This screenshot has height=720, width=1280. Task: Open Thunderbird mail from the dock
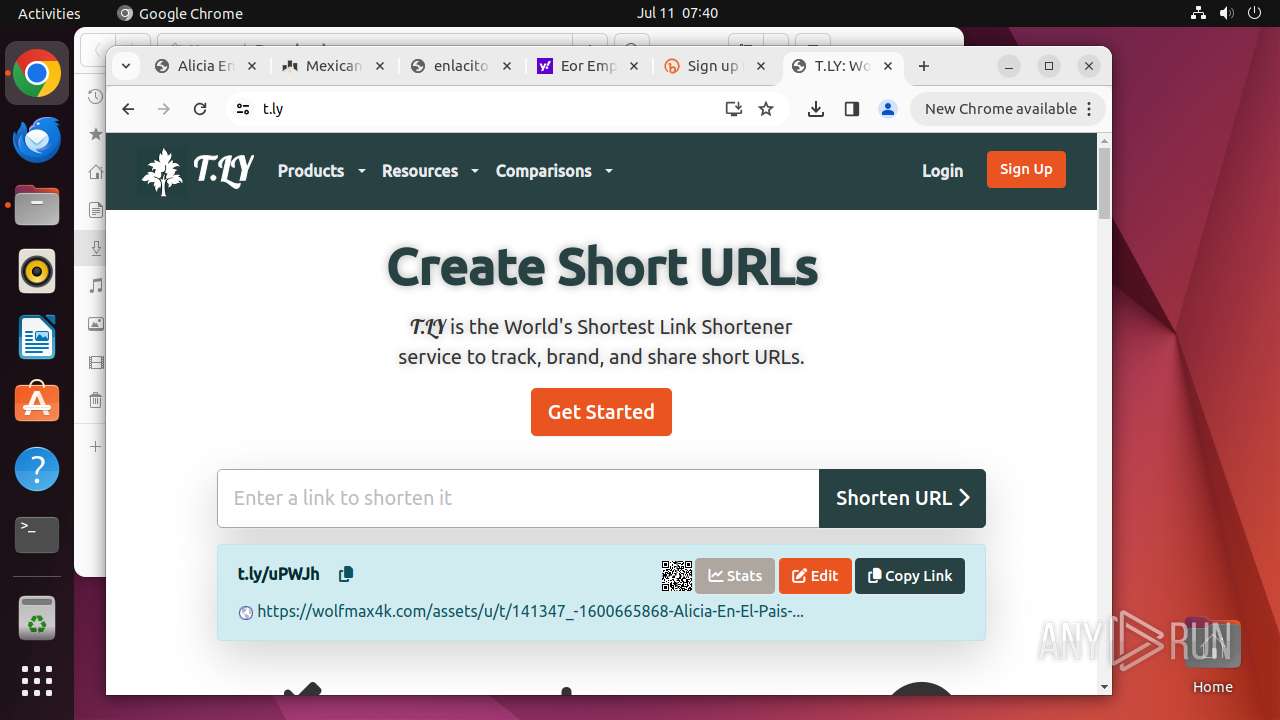pos(37,140)
